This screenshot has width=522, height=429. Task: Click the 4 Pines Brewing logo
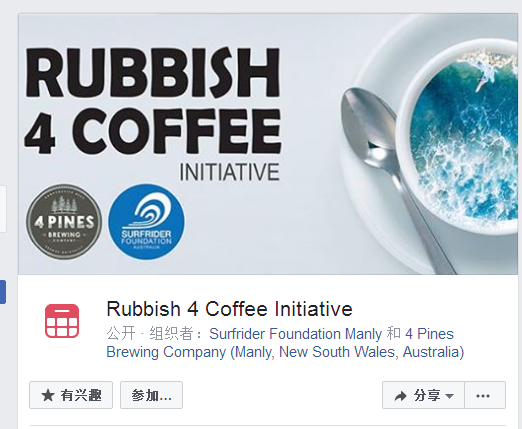pyautogui.click(x=64, y=222)
